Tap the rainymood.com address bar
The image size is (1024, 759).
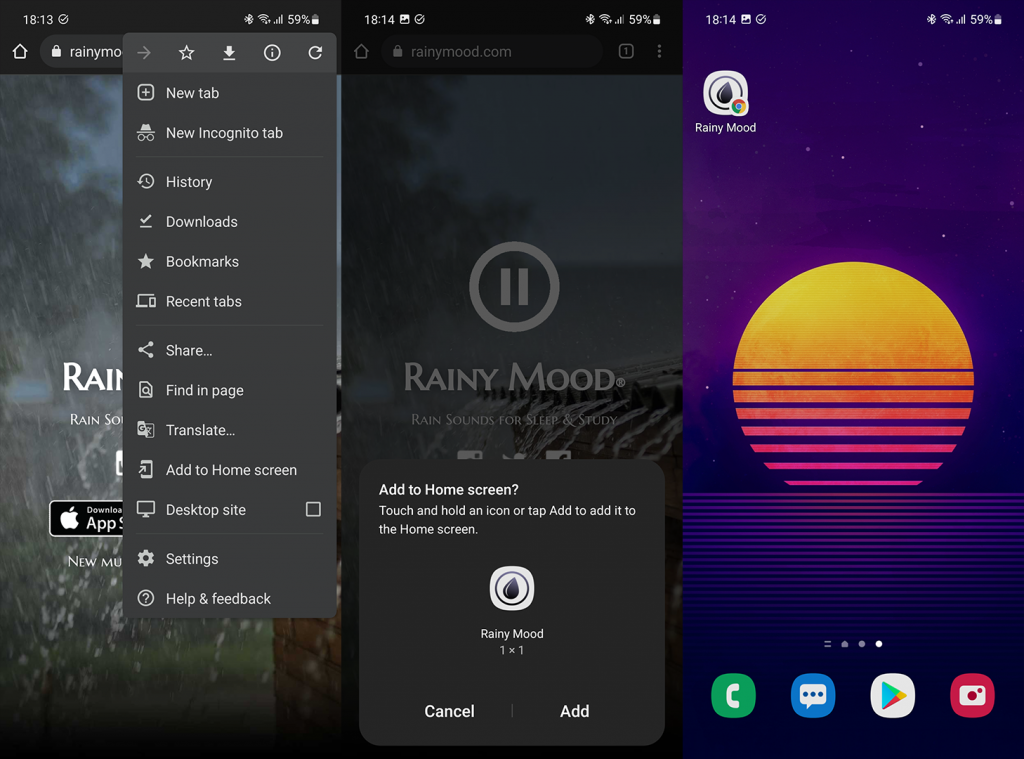[492, 52]
